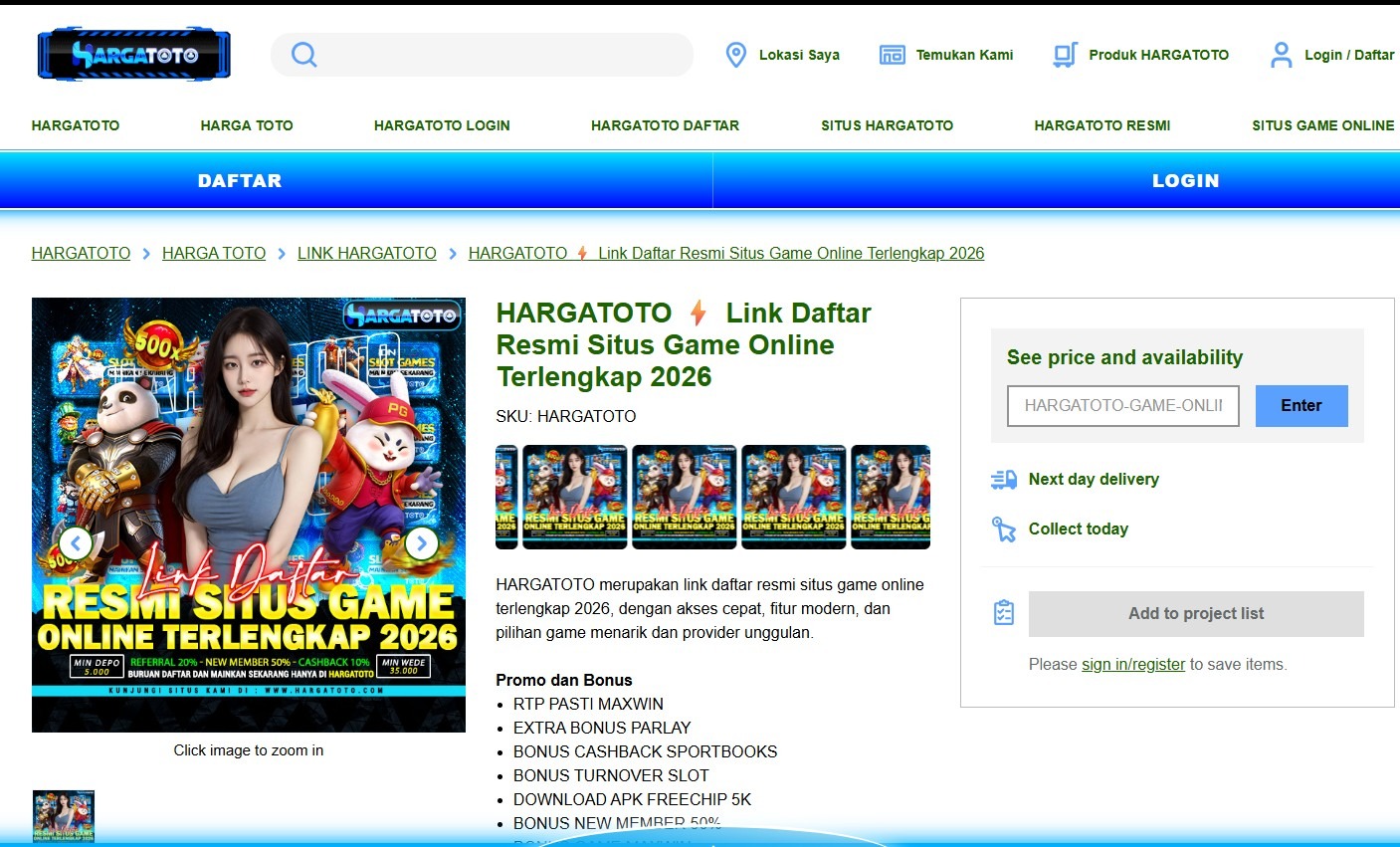Click the Click image to zoom in caption
Screen dimensions: 1400x847
point(249,750)
